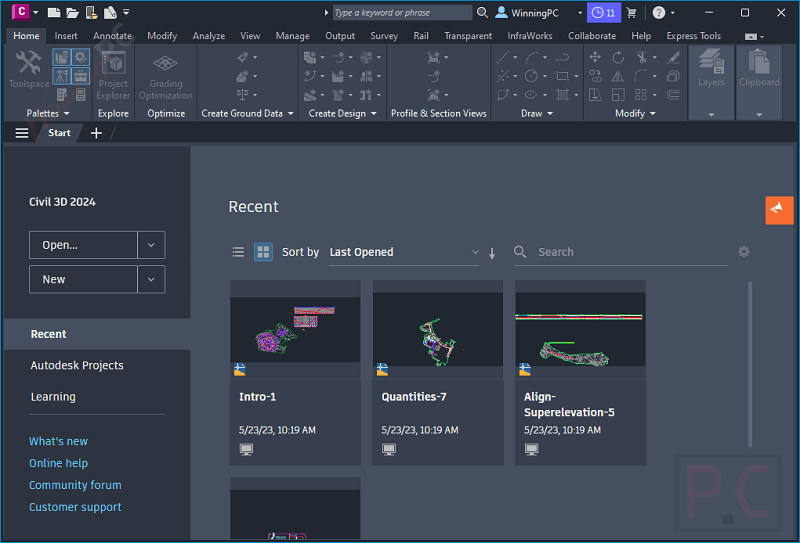This screenshot has width=800, height=543.
Task: Expand the Palettes panel
Action: tap(47, 113)
